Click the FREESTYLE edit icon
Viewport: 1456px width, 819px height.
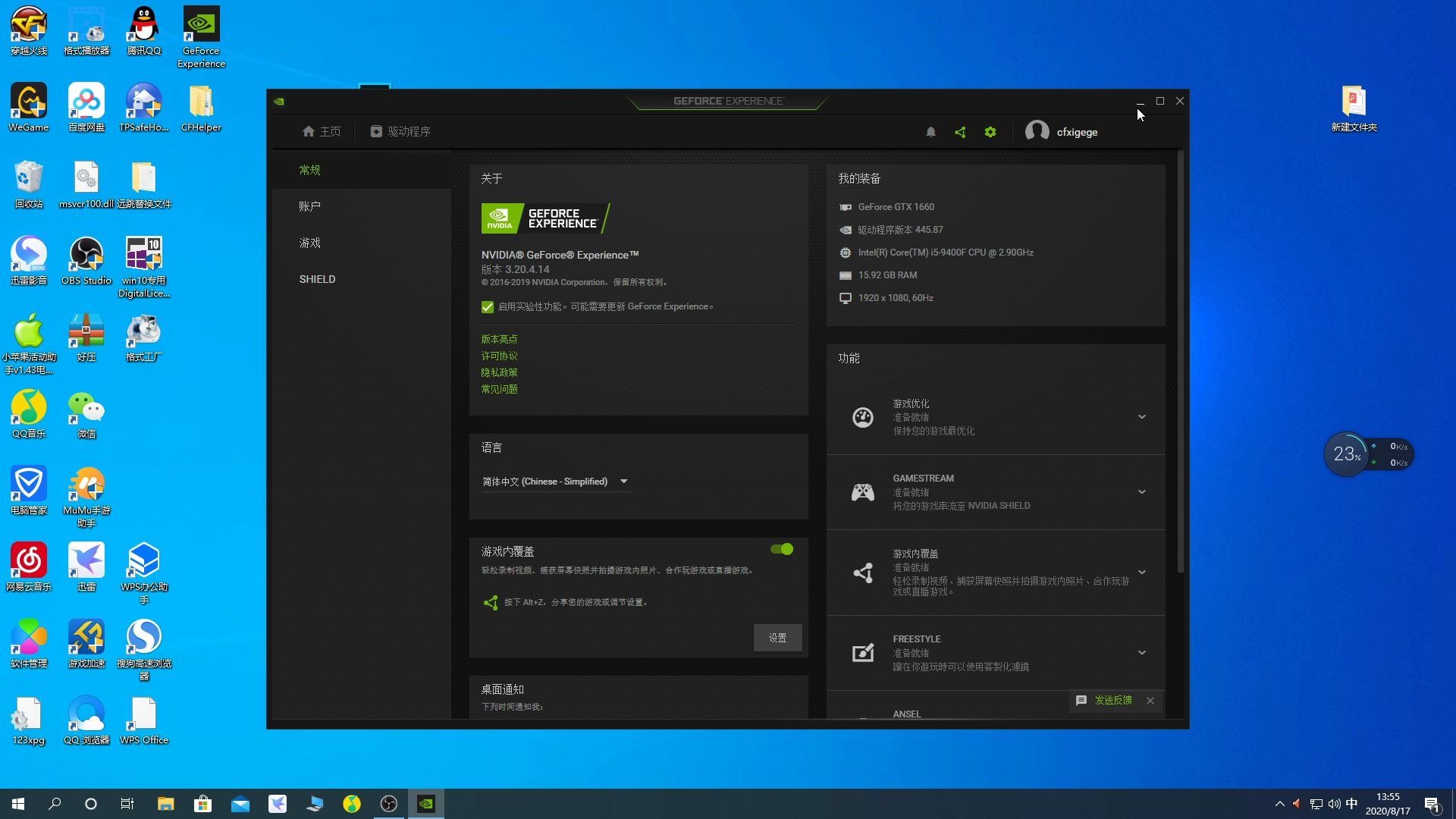click(863, 653)
